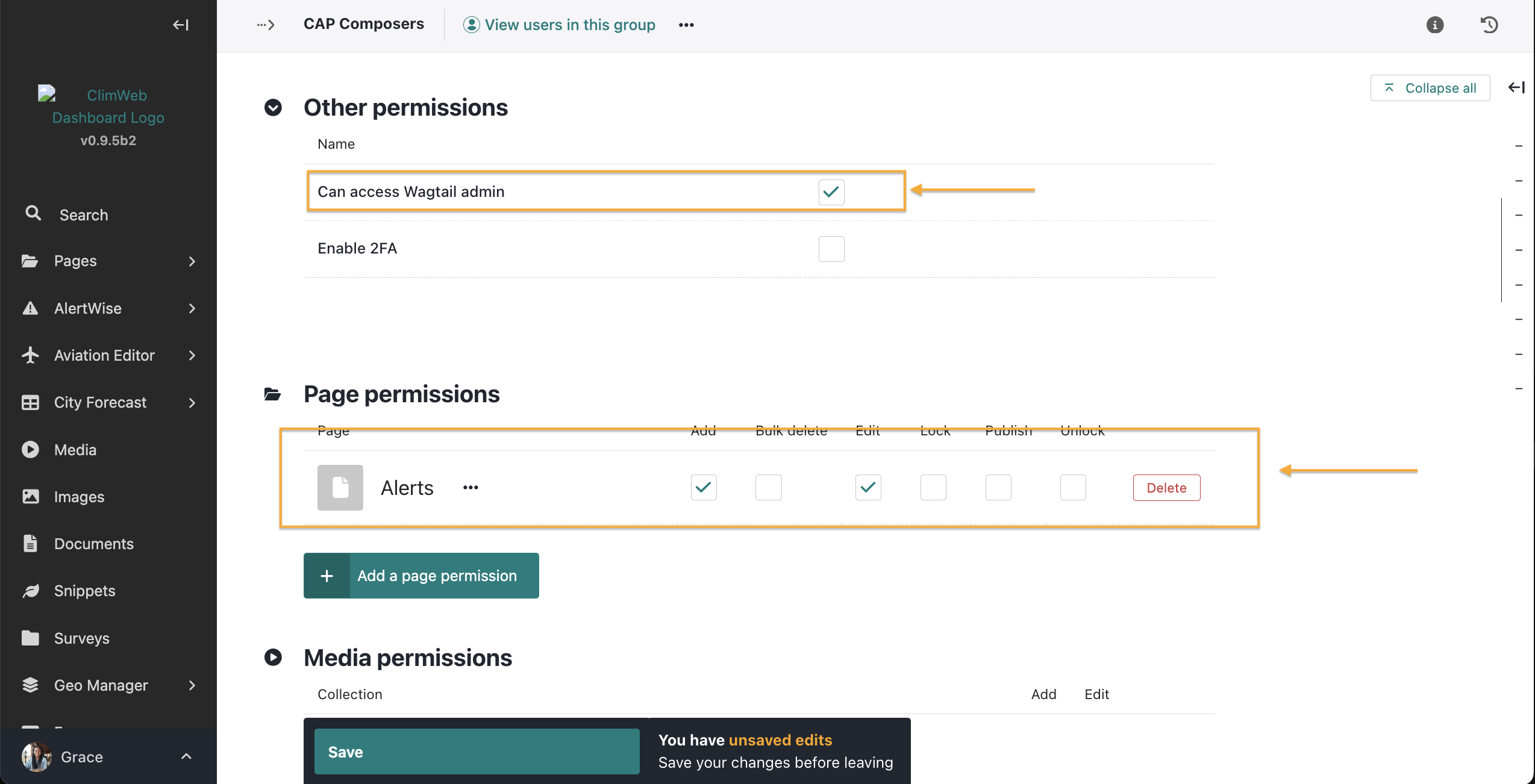This screenshot has width=1535, height=784.
Task: Check Unlock permission for Alerts page
Action: click(x=1073, y=488)
